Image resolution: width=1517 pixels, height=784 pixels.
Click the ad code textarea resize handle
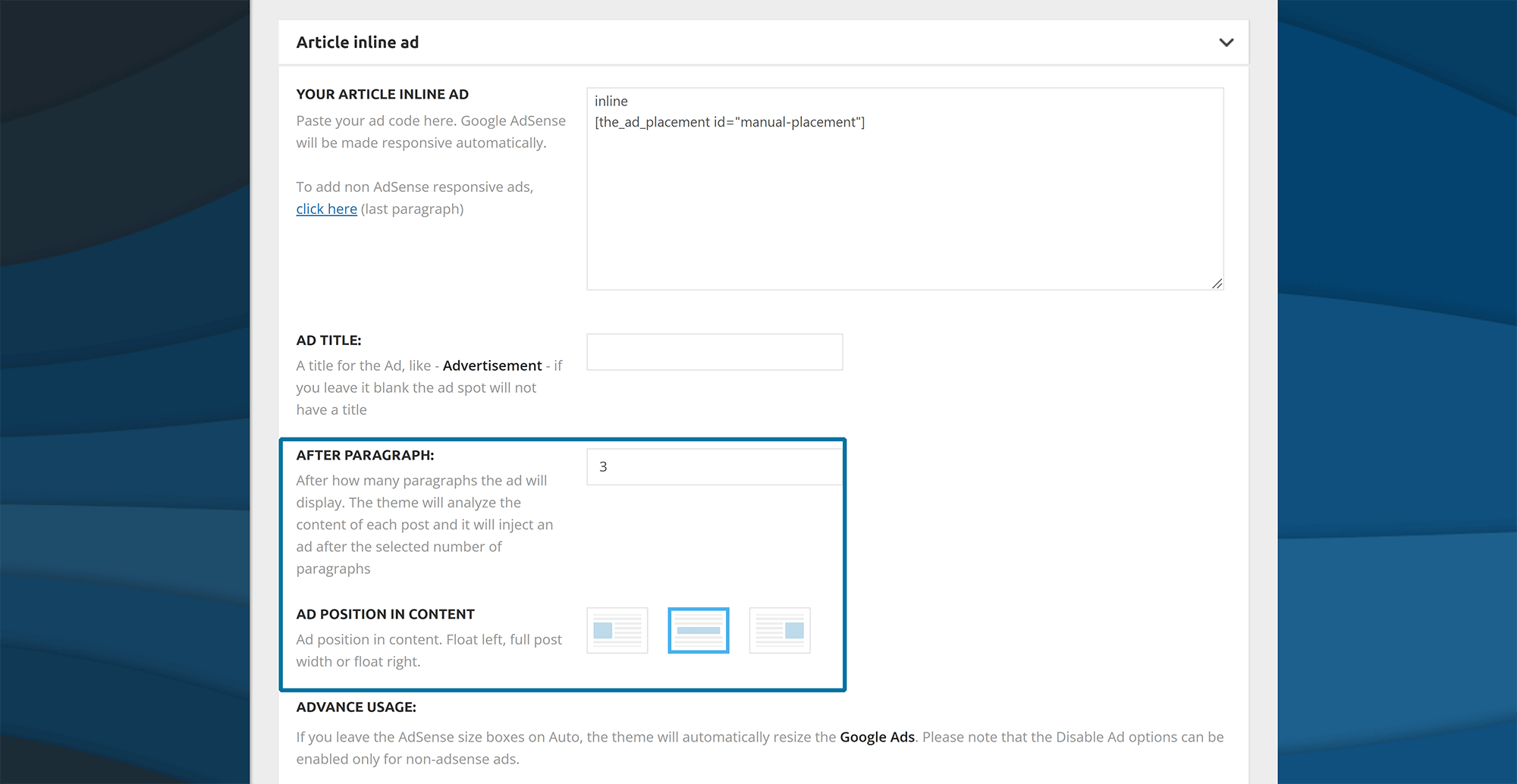coord(1217,284)
